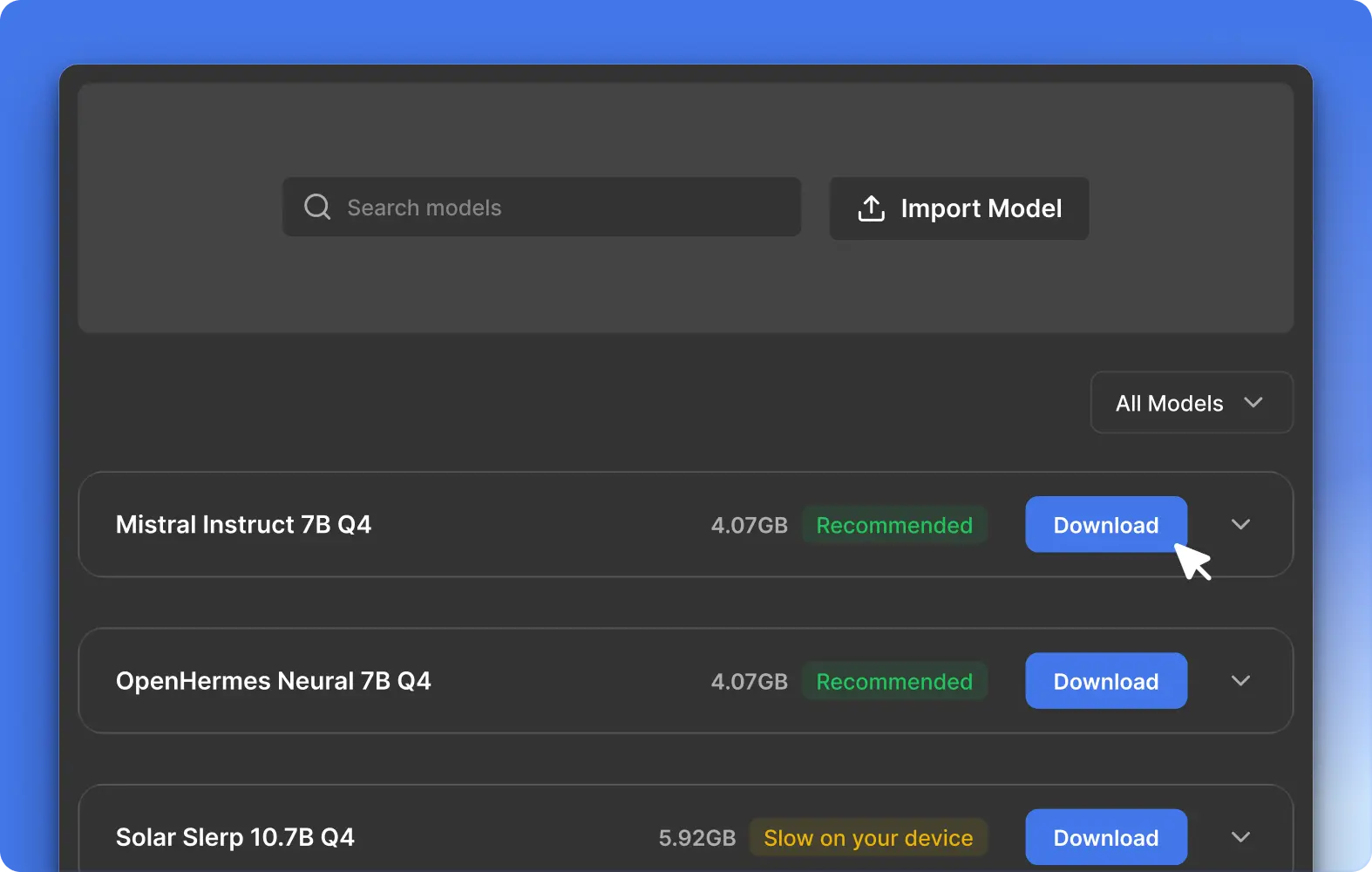Image resolution: width=1372 pixels, height=872 pixels.
Task: Click Recommended badge on OpenHermes Neural row
Action: click(894, 681)
